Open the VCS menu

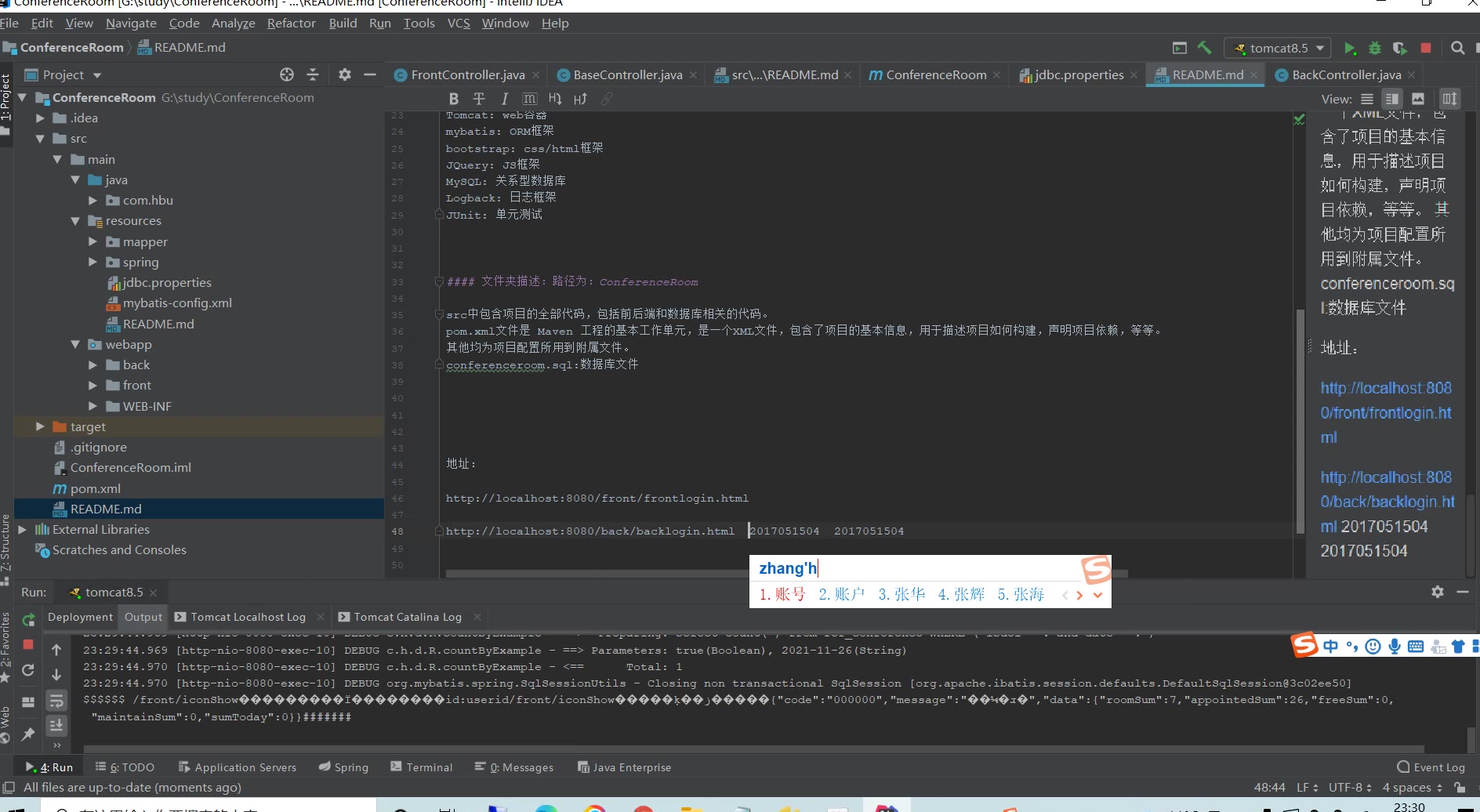tap(459, 24)
